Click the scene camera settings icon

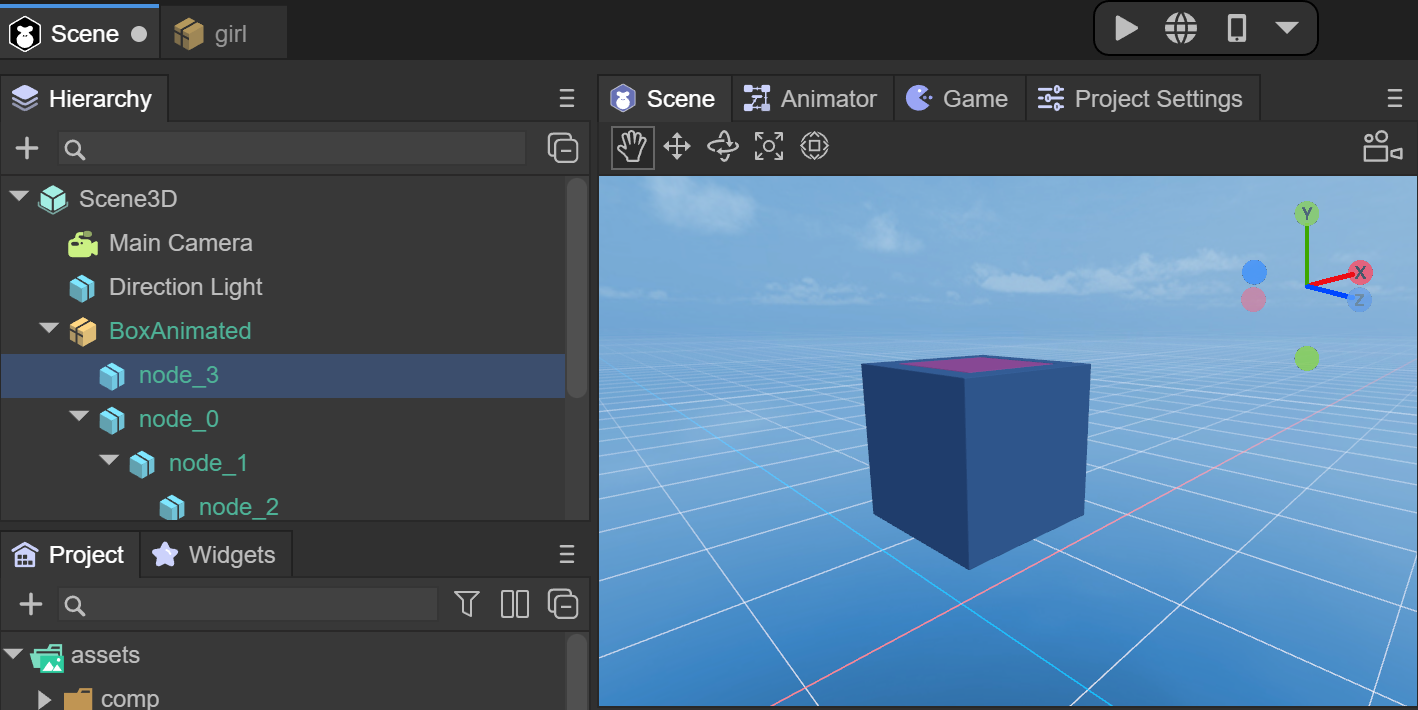tap(1382, 147)
